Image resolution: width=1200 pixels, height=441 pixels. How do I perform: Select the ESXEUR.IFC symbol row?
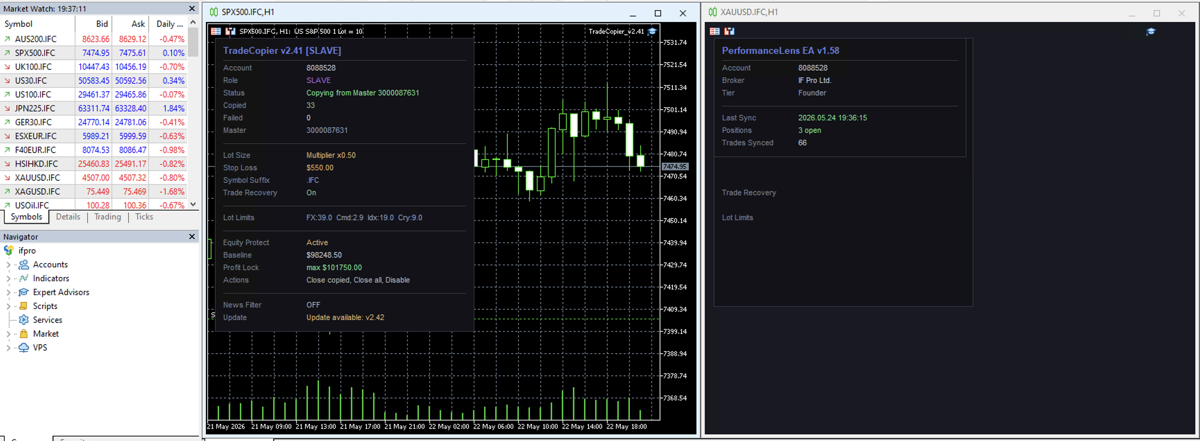[94, 136]
